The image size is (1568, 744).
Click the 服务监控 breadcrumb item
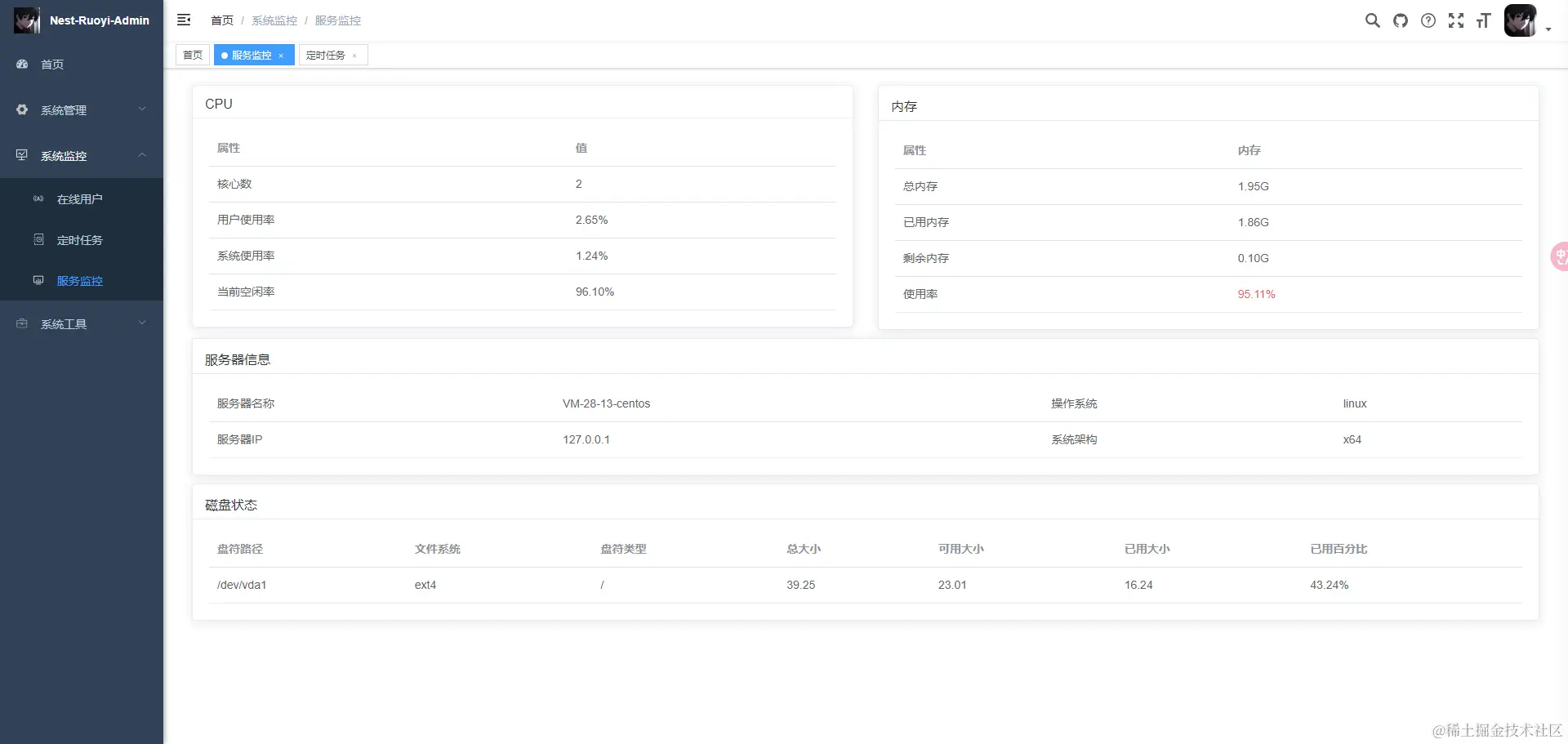tap(338, 20)
